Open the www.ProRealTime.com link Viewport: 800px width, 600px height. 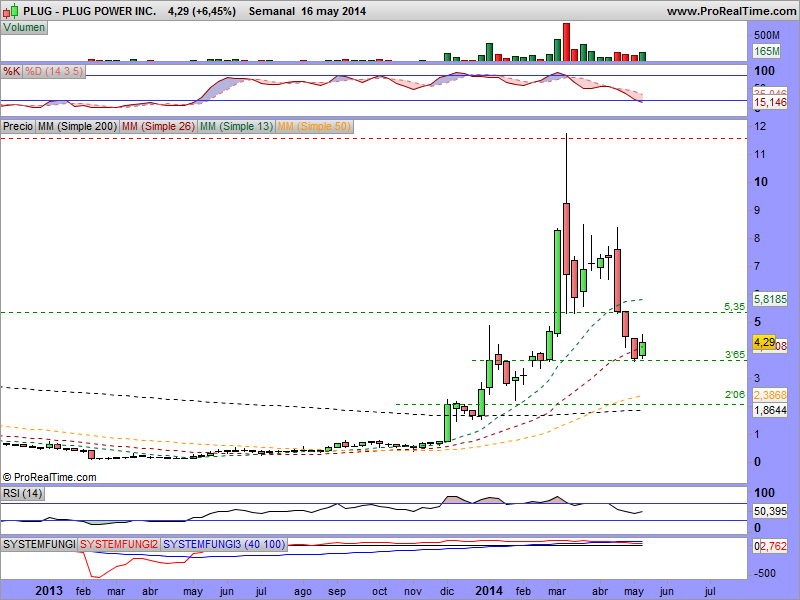pos(730,11)
